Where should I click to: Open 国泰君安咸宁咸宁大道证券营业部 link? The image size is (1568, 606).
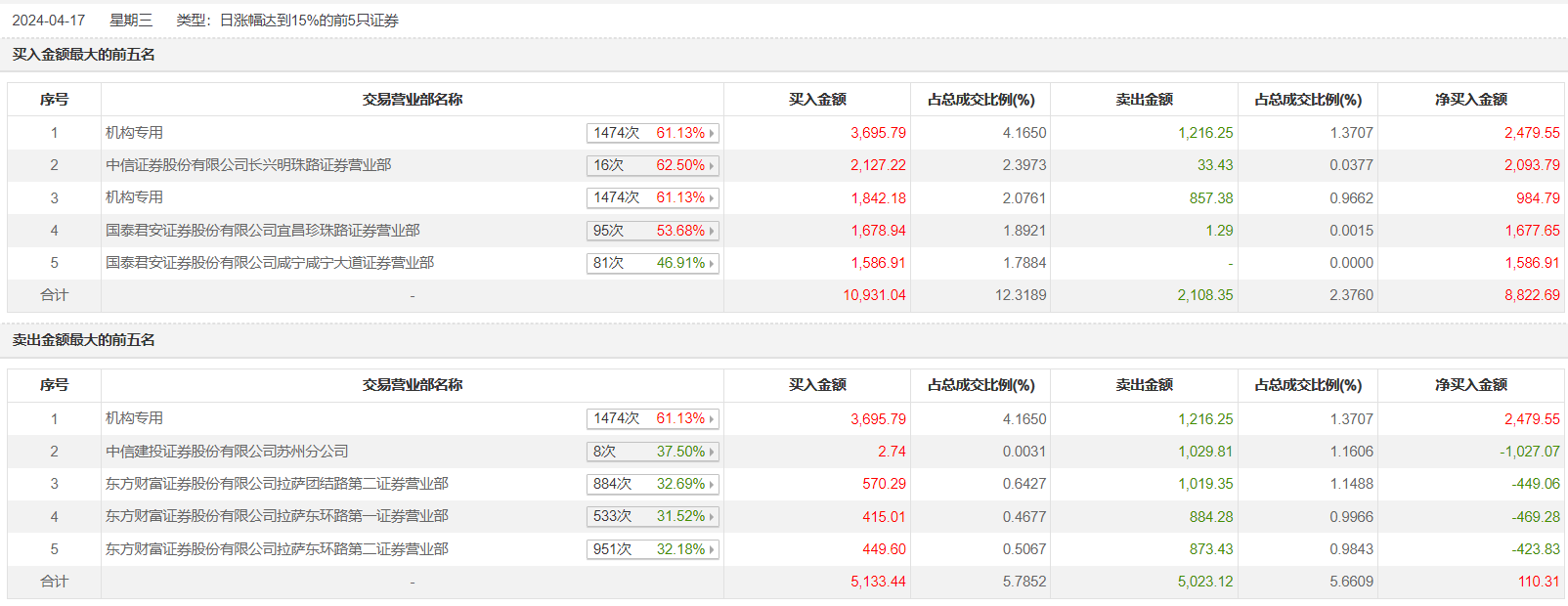click(270, 263)
